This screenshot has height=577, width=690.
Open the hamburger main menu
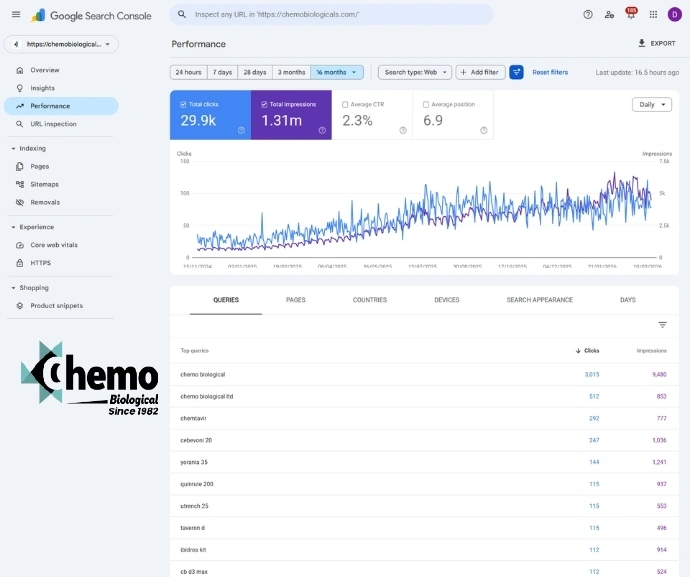pyautogui.click(x=16, y=15)
